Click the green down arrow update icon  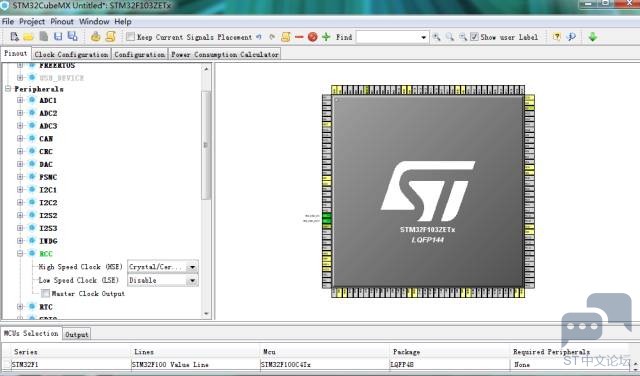[593, 37]
